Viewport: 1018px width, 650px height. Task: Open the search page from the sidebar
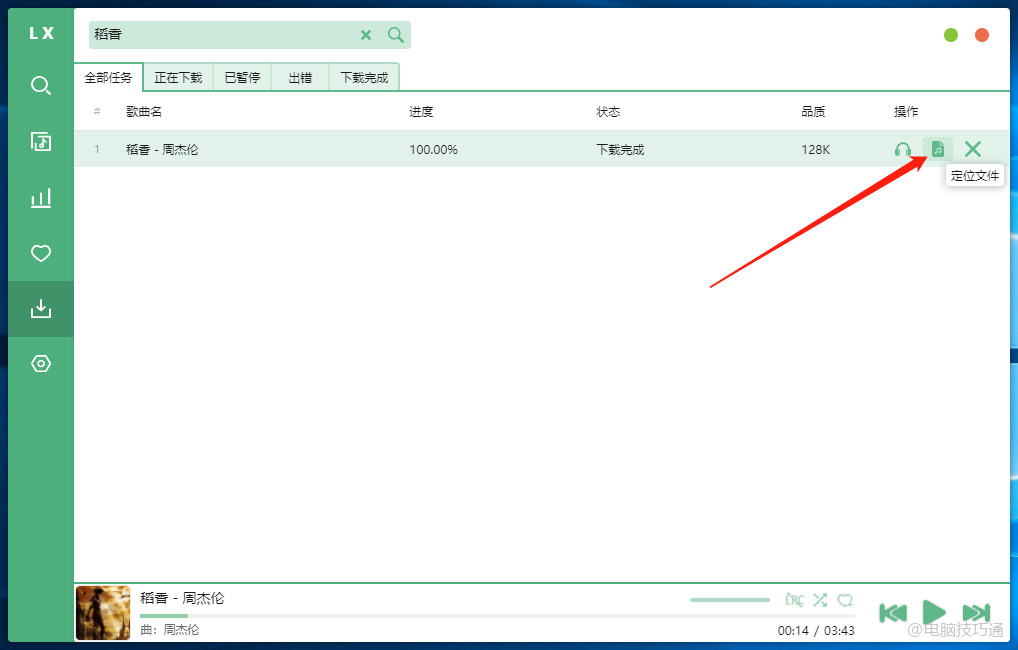40,86
